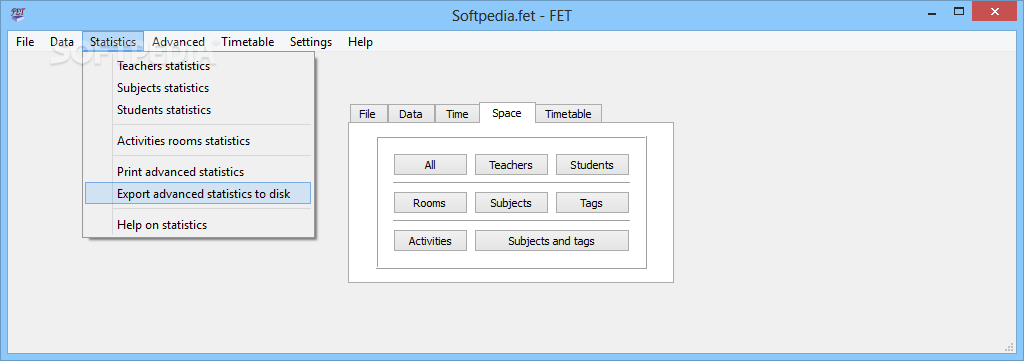The height and width of the screenshot is (361, 1024).
Task: Switch to the Data tab in panel
Action: (411, 114)
